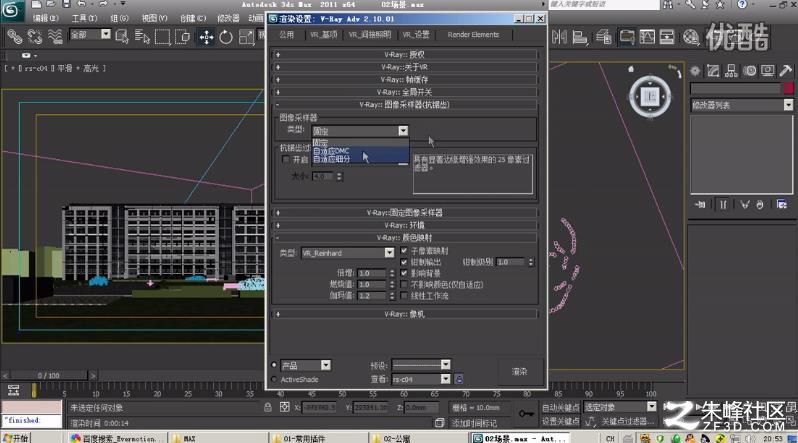The image size is (798, 443).
Task: Open the 编辑(E) menu
Action: [x=45, y=18]
